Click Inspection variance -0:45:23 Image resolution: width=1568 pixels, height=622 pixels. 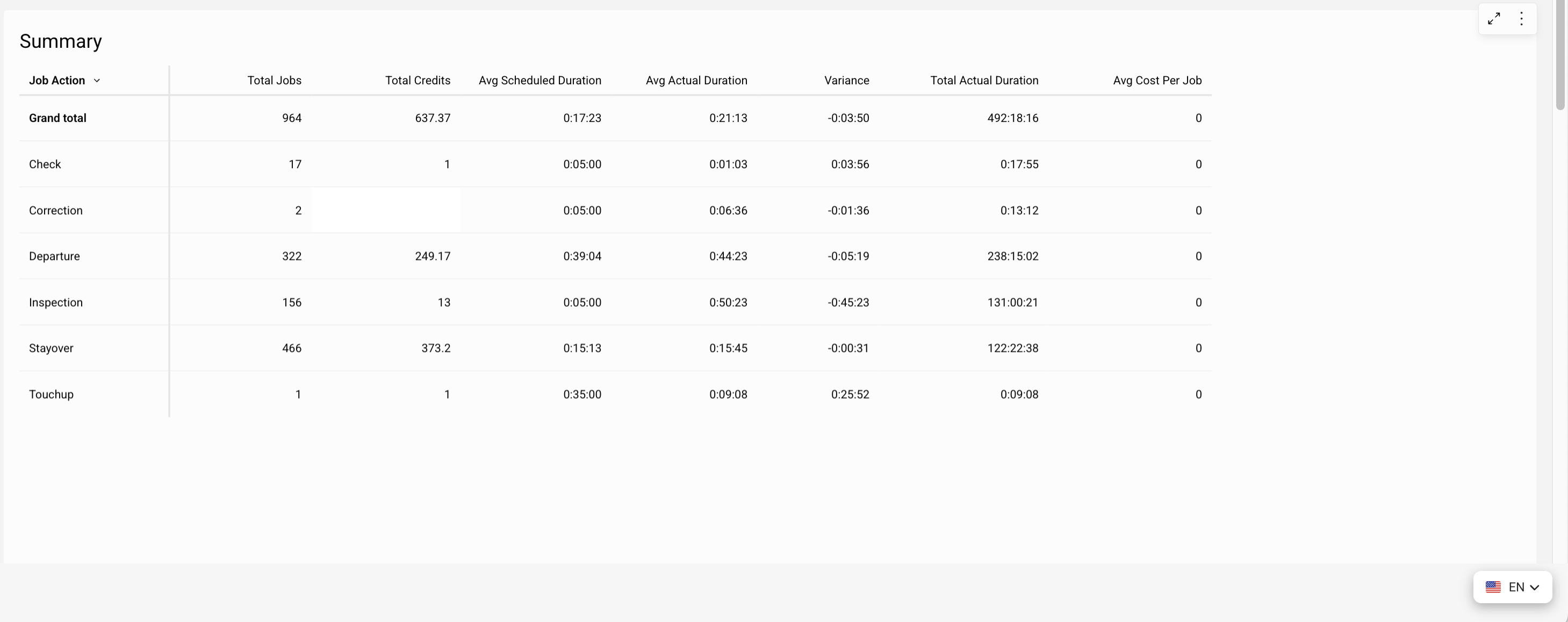point(848,302)
